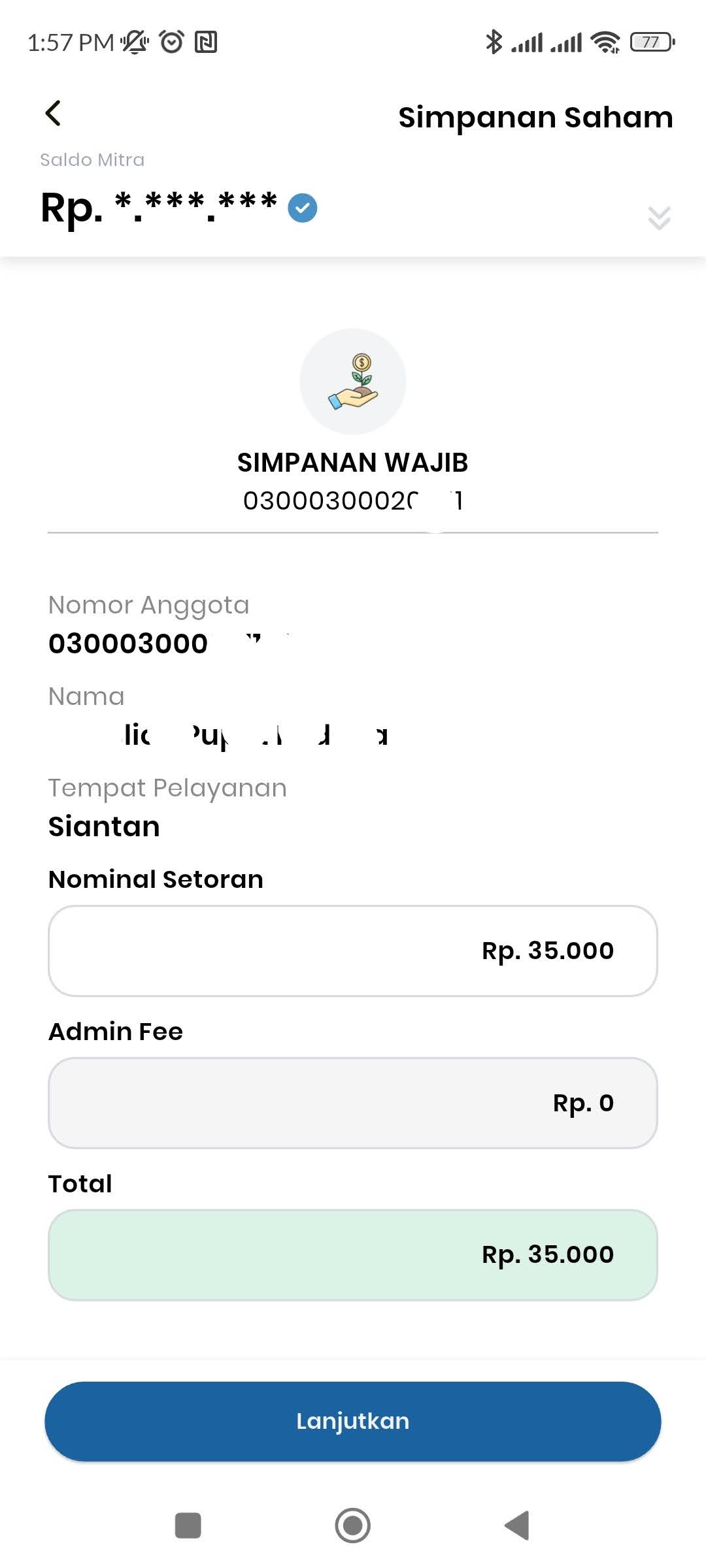Go back using the top-left arrow
Image resolution: width=706 pixels, height=1568 pixels.
pyautogui.click(x=53, y=113)
